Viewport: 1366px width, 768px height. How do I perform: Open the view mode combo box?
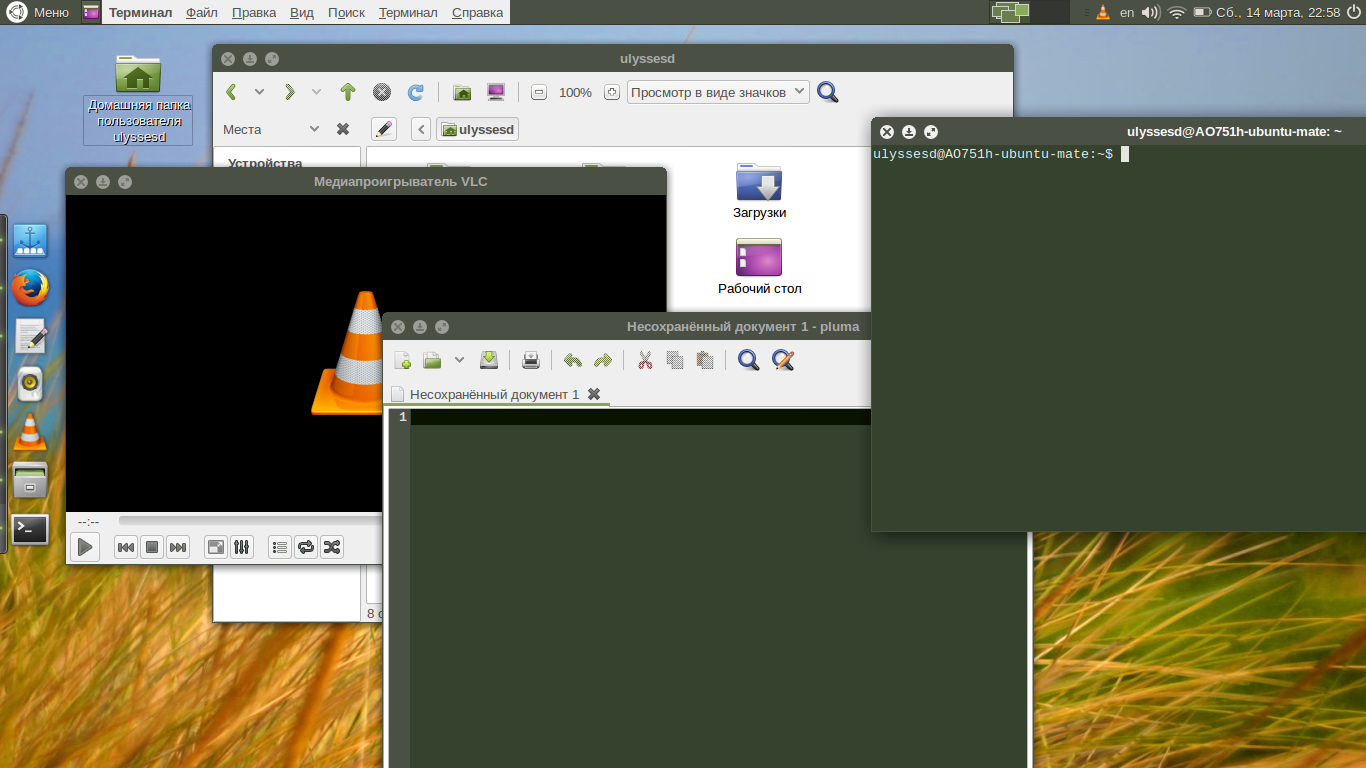click(718, 92)
